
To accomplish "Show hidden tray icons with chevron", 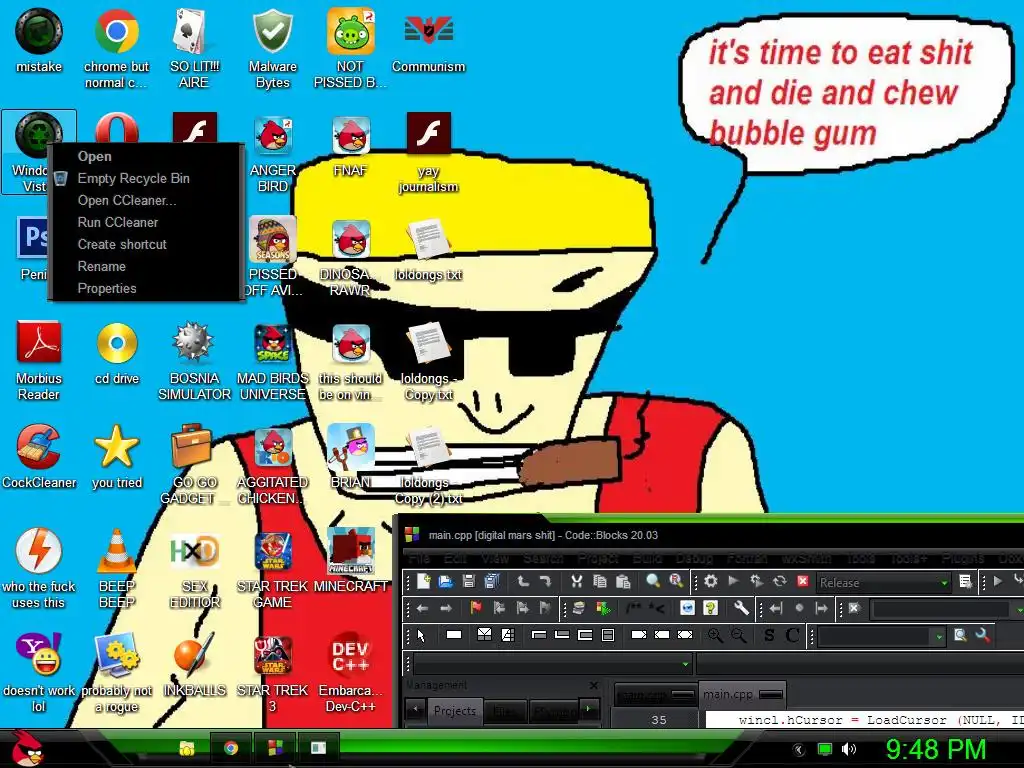I will [799, 750].
